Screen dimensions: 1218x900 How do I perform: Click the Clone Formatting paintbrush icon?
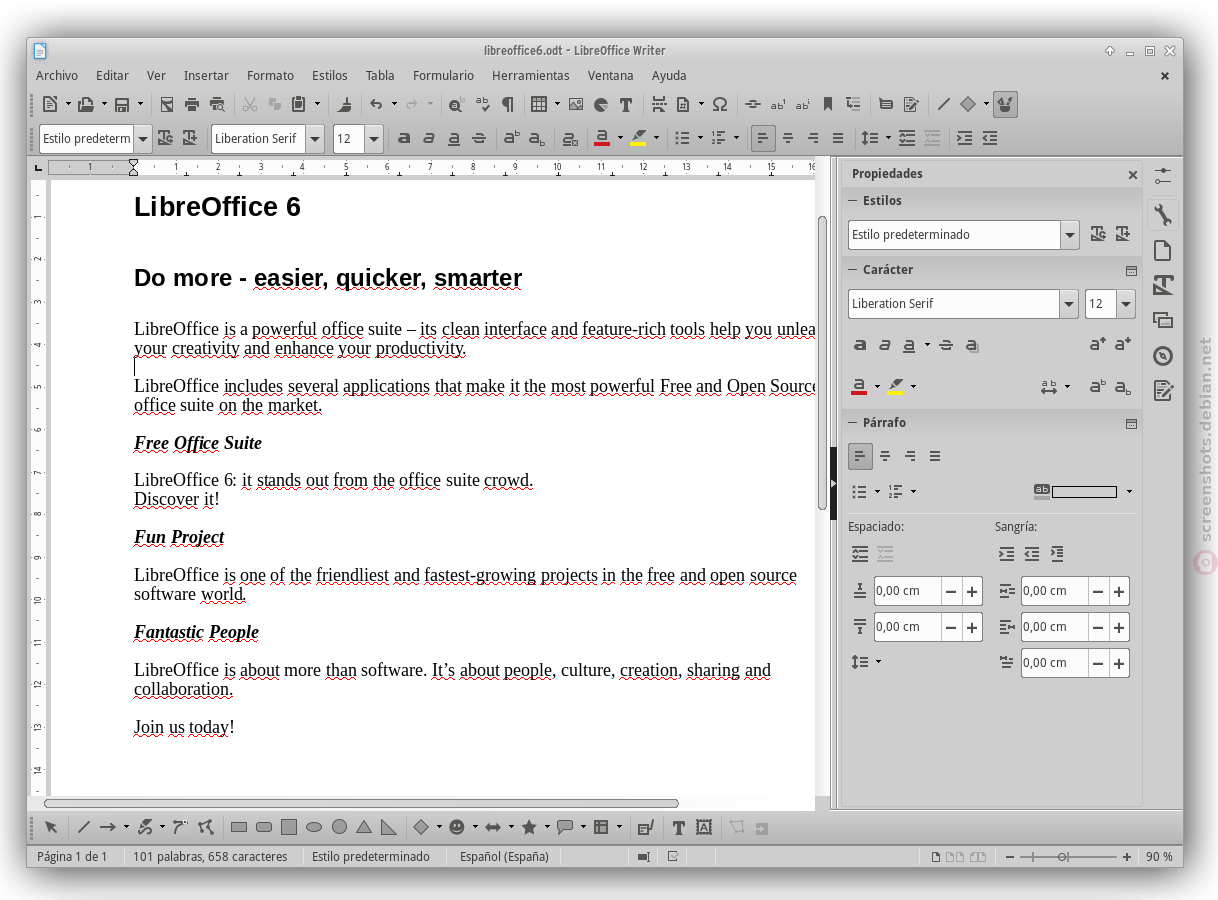pyautogui.click(x=345, y=104)
